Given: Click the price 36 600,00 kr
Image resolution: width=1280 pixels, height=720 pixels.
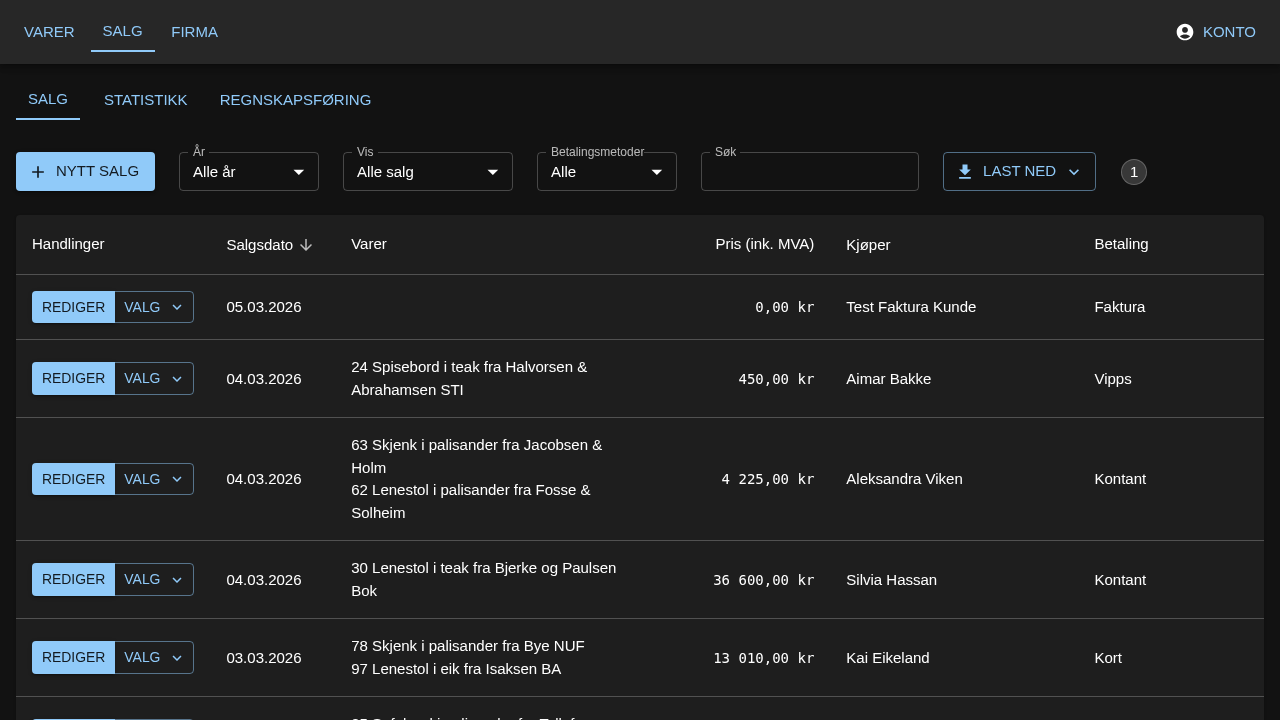Looking at the screenshot, I should pos(764,580).
